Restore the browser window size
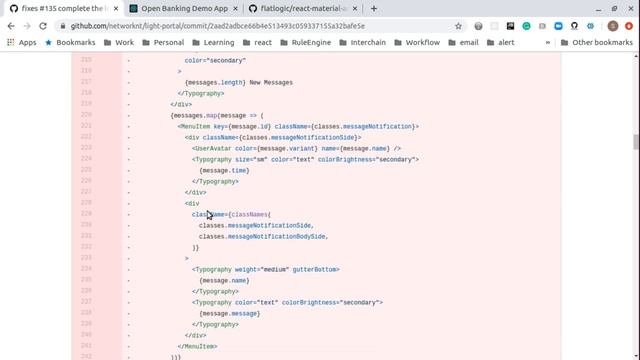640x360 pixels. point(614,9)
